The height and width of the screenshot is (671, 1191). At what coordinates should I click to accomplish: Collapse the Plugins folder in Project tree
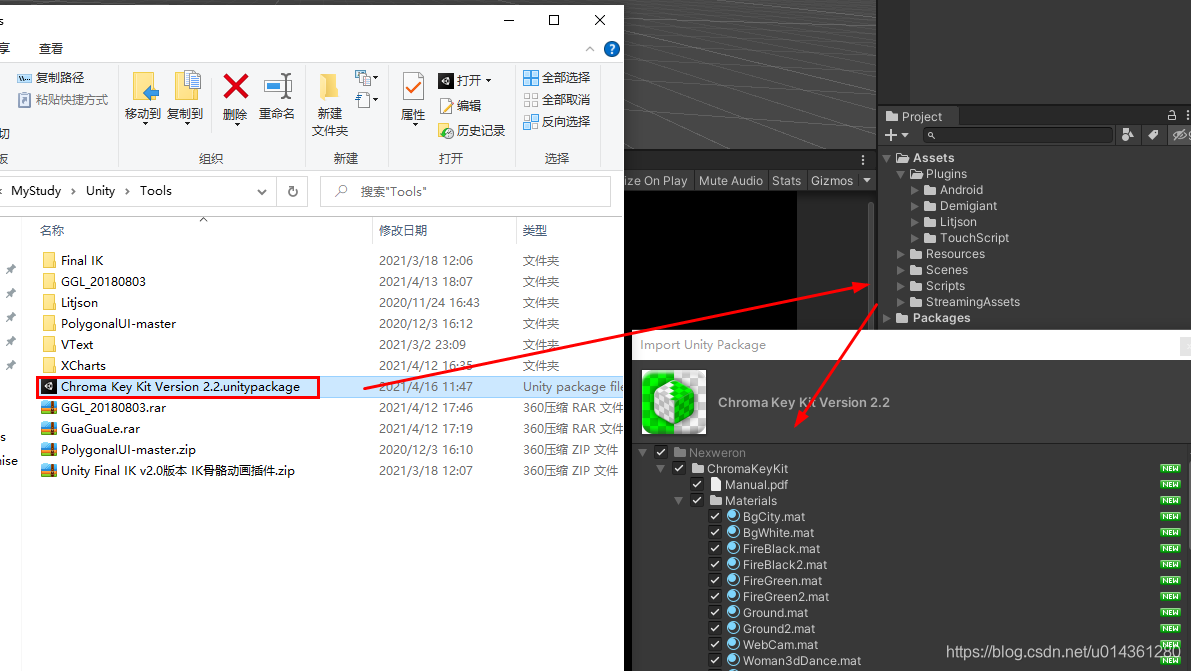point(901,174)
